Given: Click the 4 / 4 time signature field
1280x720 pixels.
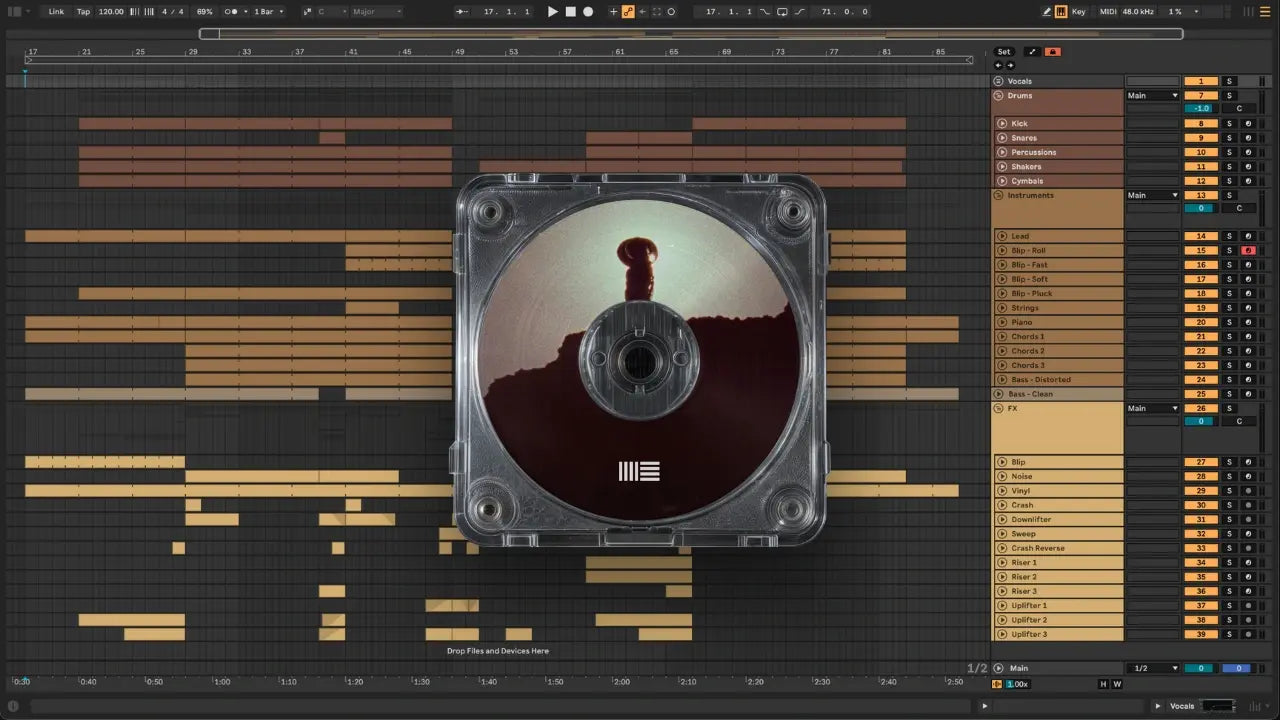Looking at the screenshot, I should click(x=172, y=12).
